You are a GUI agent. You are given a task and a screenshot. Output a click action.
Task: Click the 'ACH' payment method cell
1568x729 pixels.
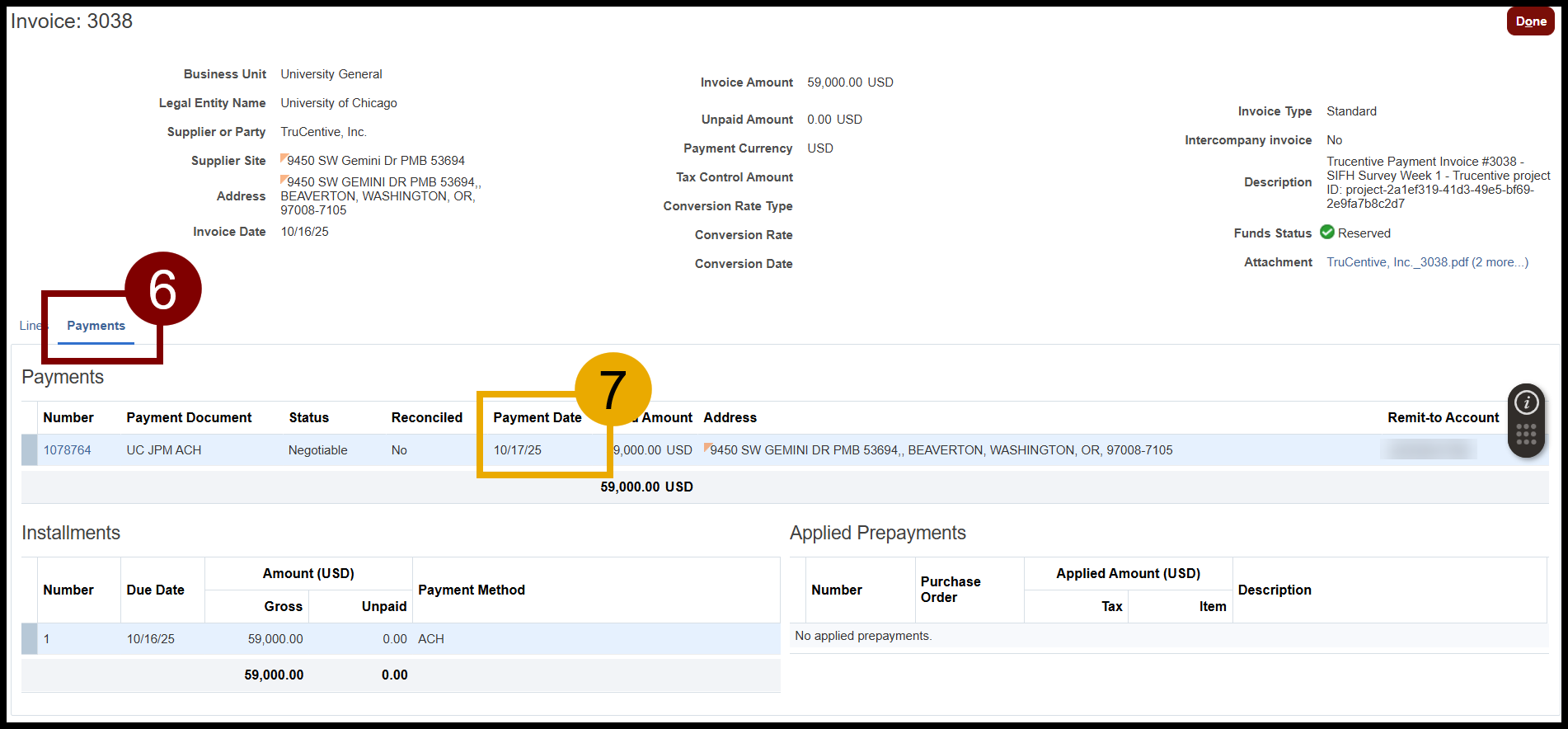[x=430, y=639]
